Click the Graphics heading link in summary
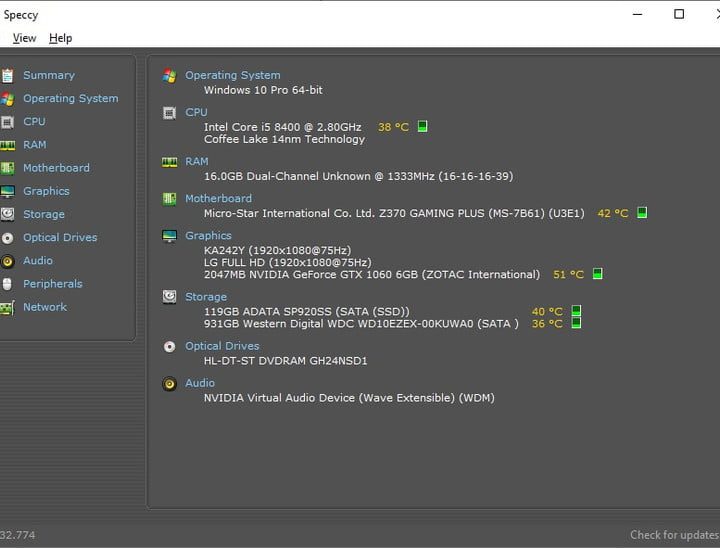Image resolution: width=720 pixels, height=548 pixels. pyautogui.click(x=208, y=236)
